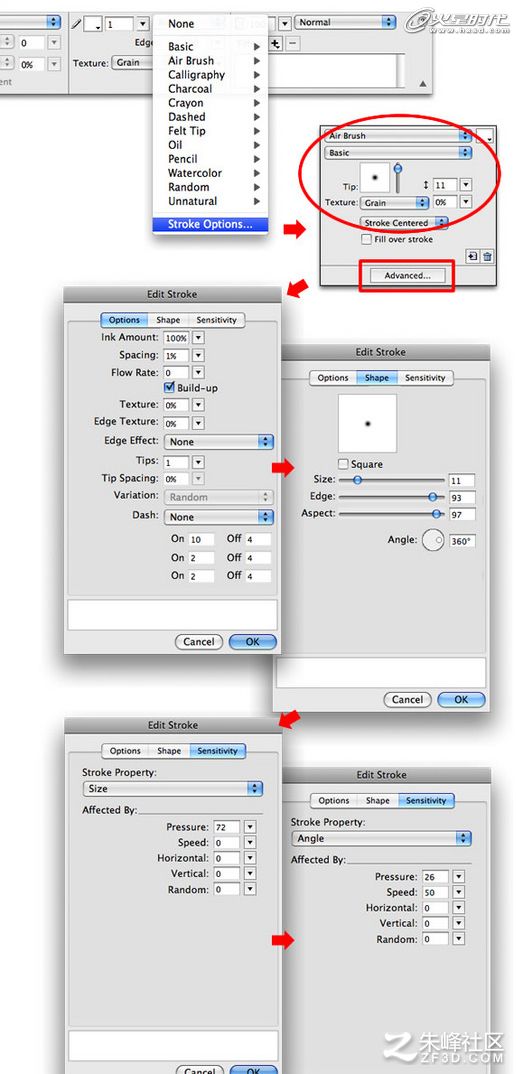Switch to Shape tab in Edit Stroke
The height and width of the screenshot is (1074, 516).
click(168, 320)
